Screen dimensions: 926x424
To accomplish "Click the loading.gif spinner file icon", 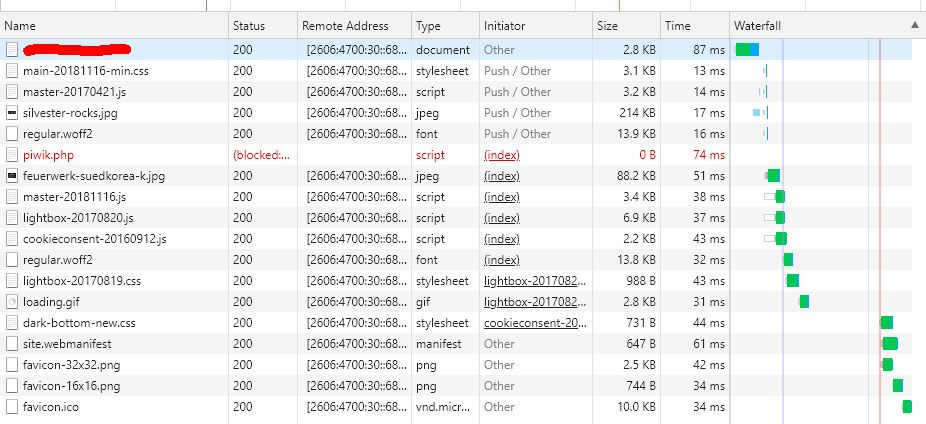I will pyautogui.click(x=12, y=302).
